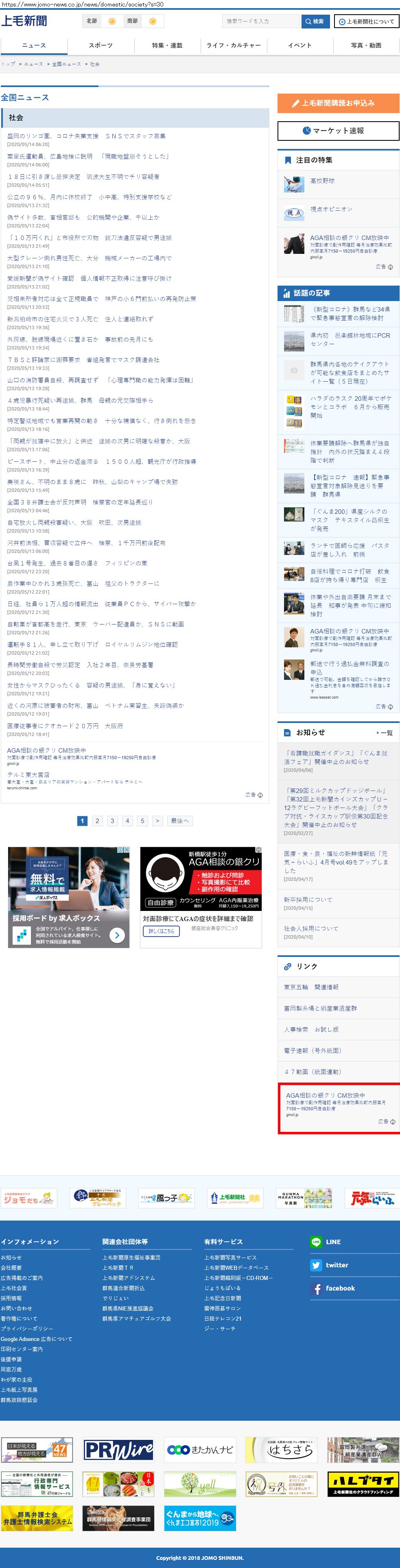Click the PR Wire banner logo
Screen dimensions: 400x1568
point(118,1450)
